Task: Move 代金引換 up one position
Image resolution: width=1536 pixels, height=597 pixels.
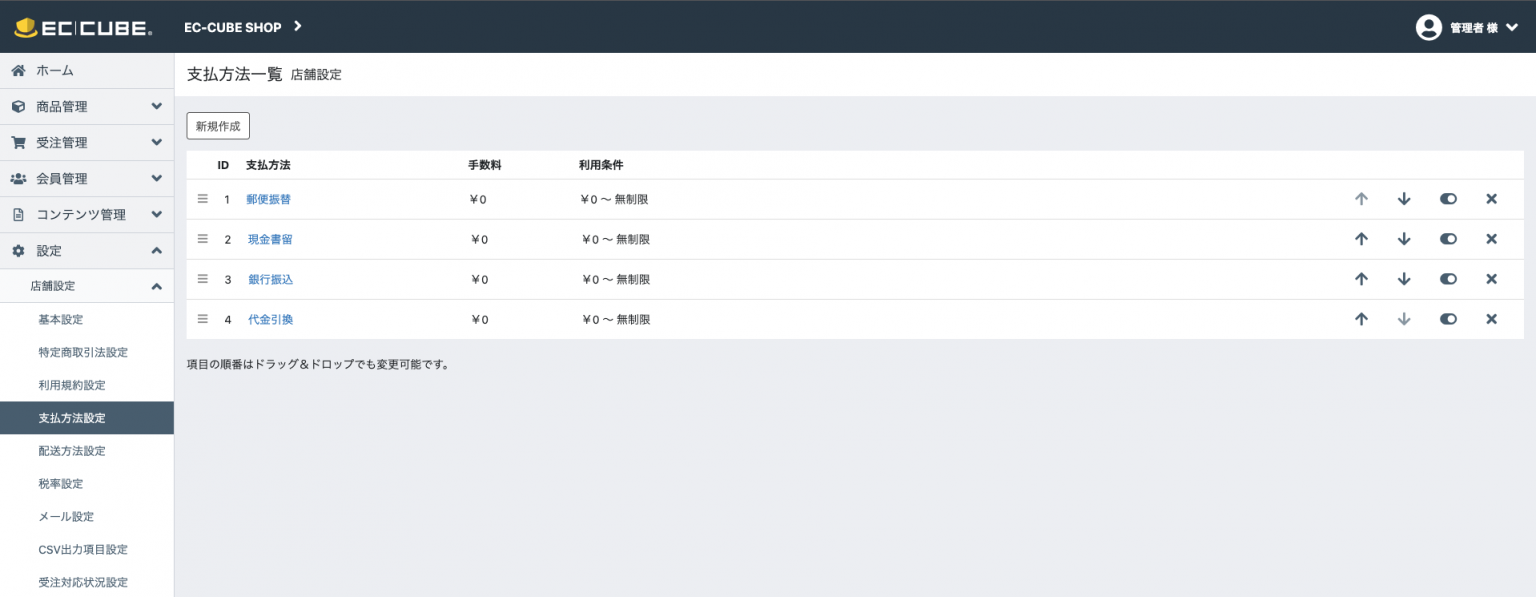Action: (1361, 319)
